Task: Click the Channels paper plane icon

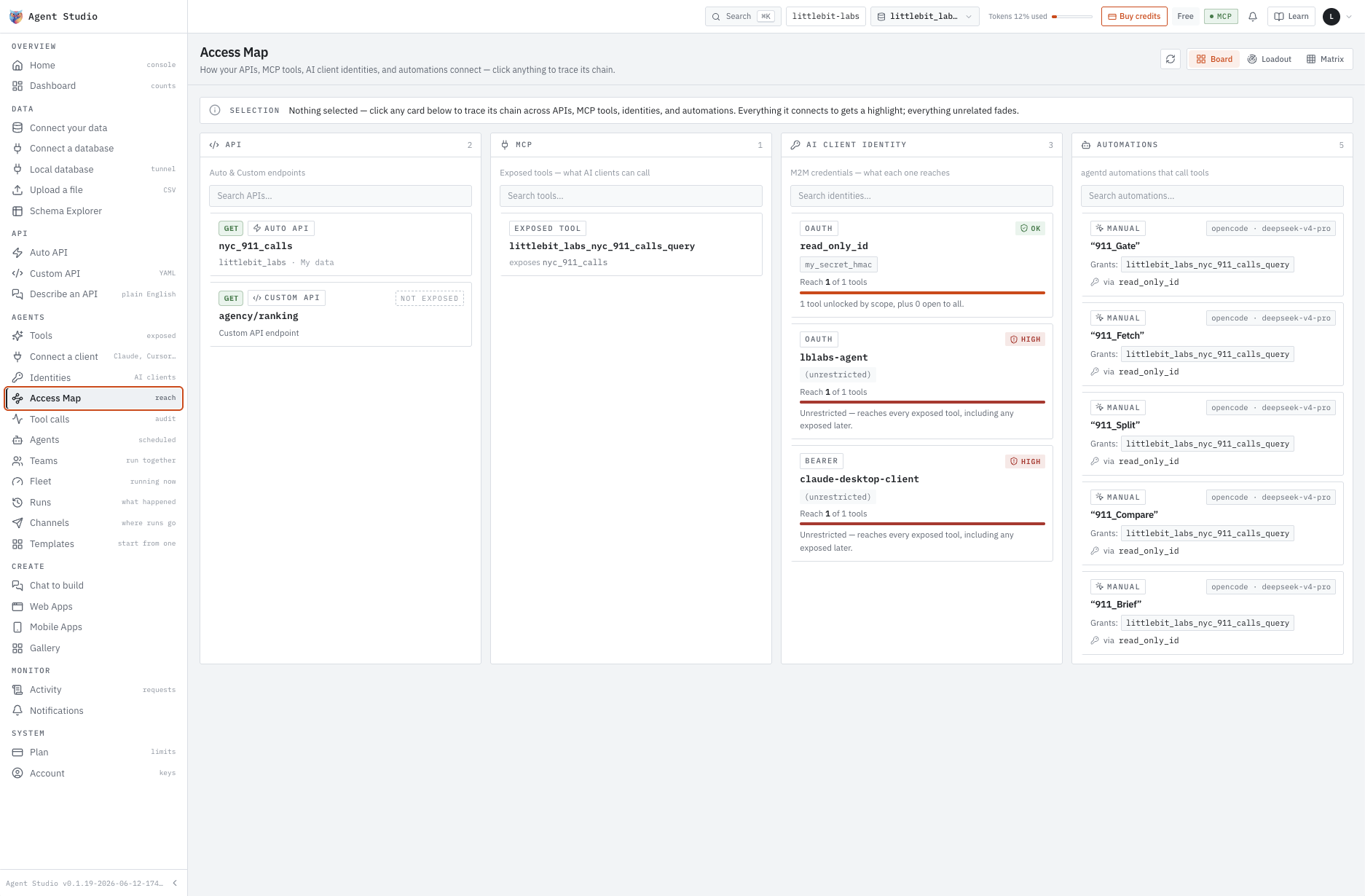Action: [x=17, y=523]
